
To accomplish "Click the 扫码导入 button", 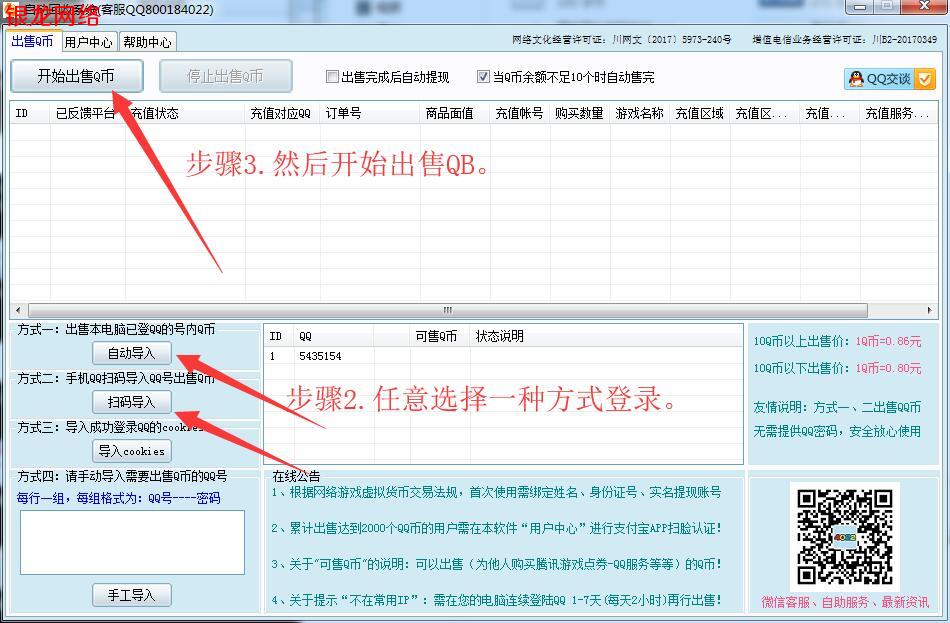I will click(131, 402).
